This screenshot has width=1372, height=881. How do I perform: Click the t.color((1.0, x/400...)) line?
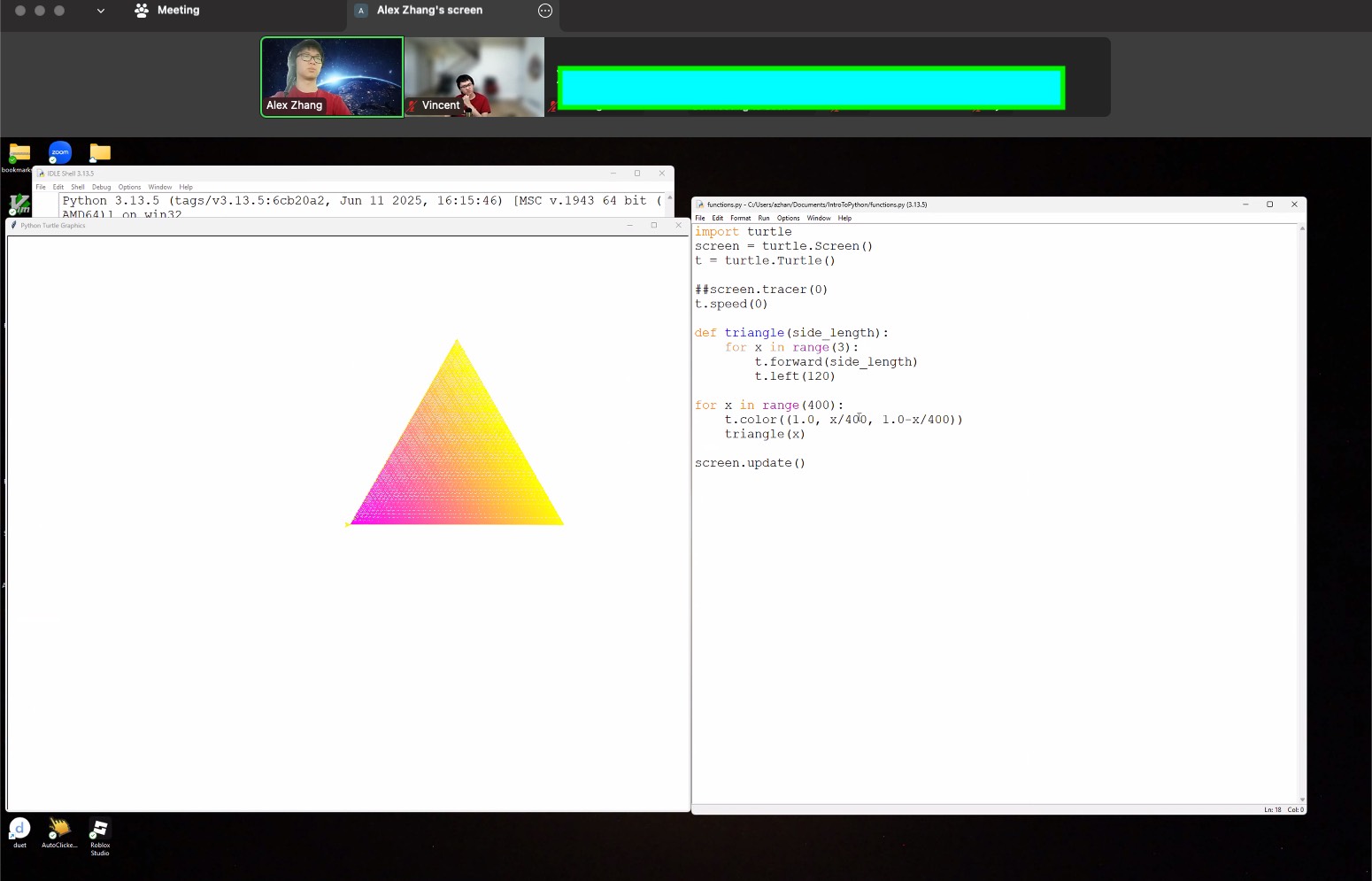844,420
